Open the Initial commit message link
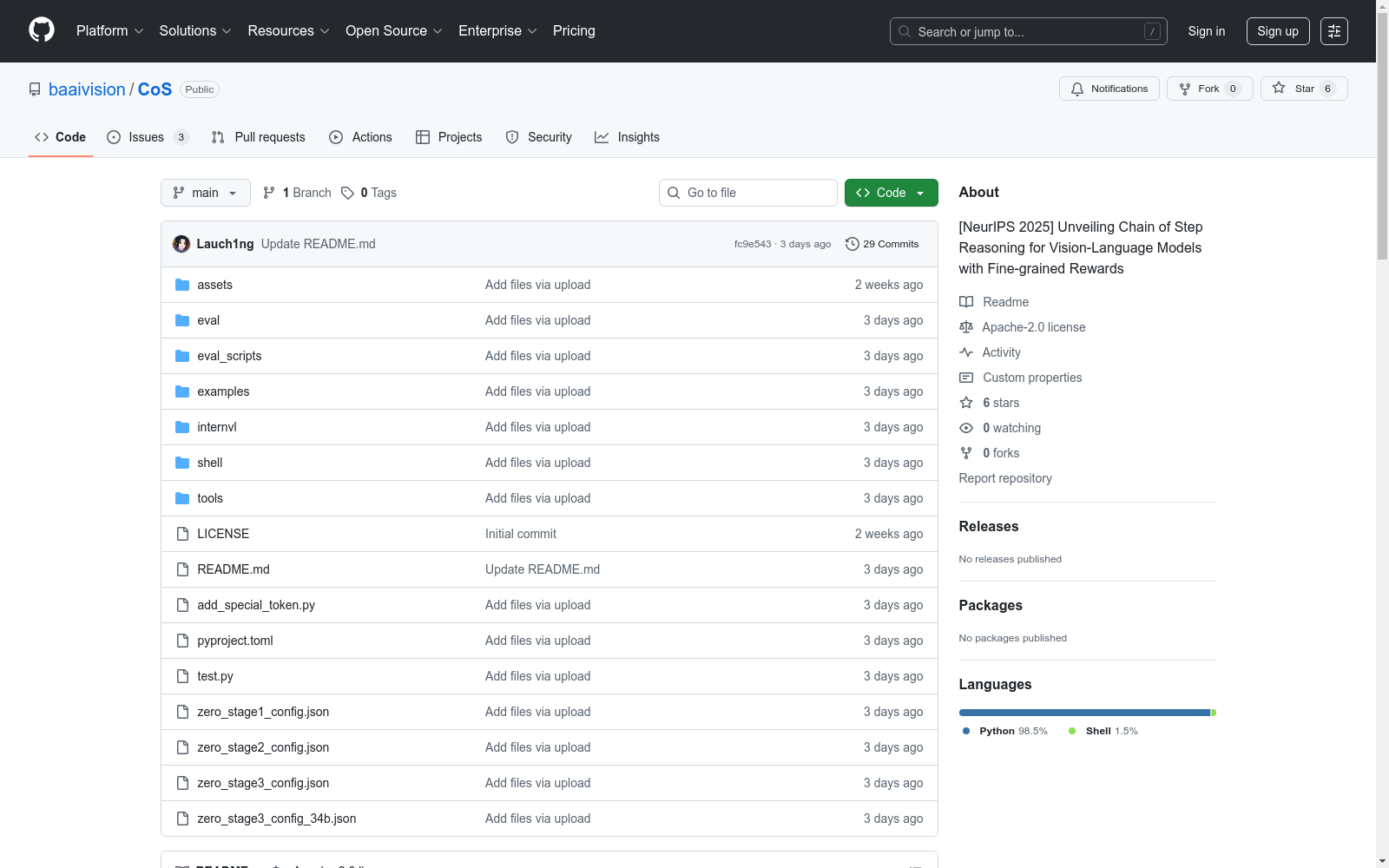The width and height of the screenshot is (1389, 868). point(521,534)
